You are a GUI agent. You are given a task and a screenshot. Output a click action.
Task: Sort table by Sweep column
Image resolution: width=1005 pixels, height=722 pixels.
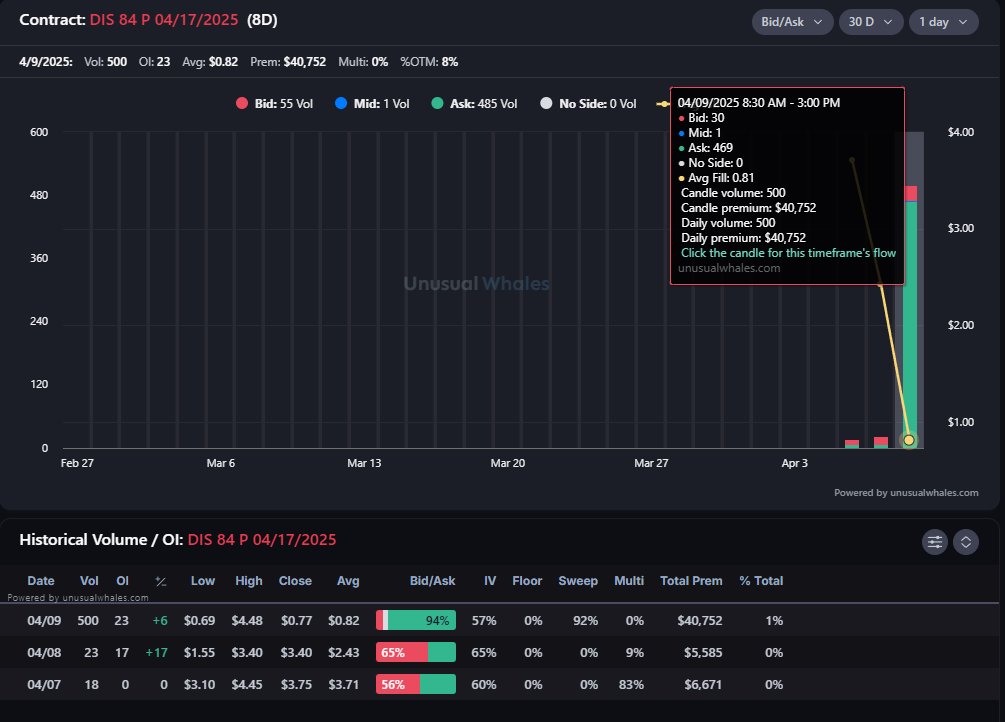[x=578, y=581]
